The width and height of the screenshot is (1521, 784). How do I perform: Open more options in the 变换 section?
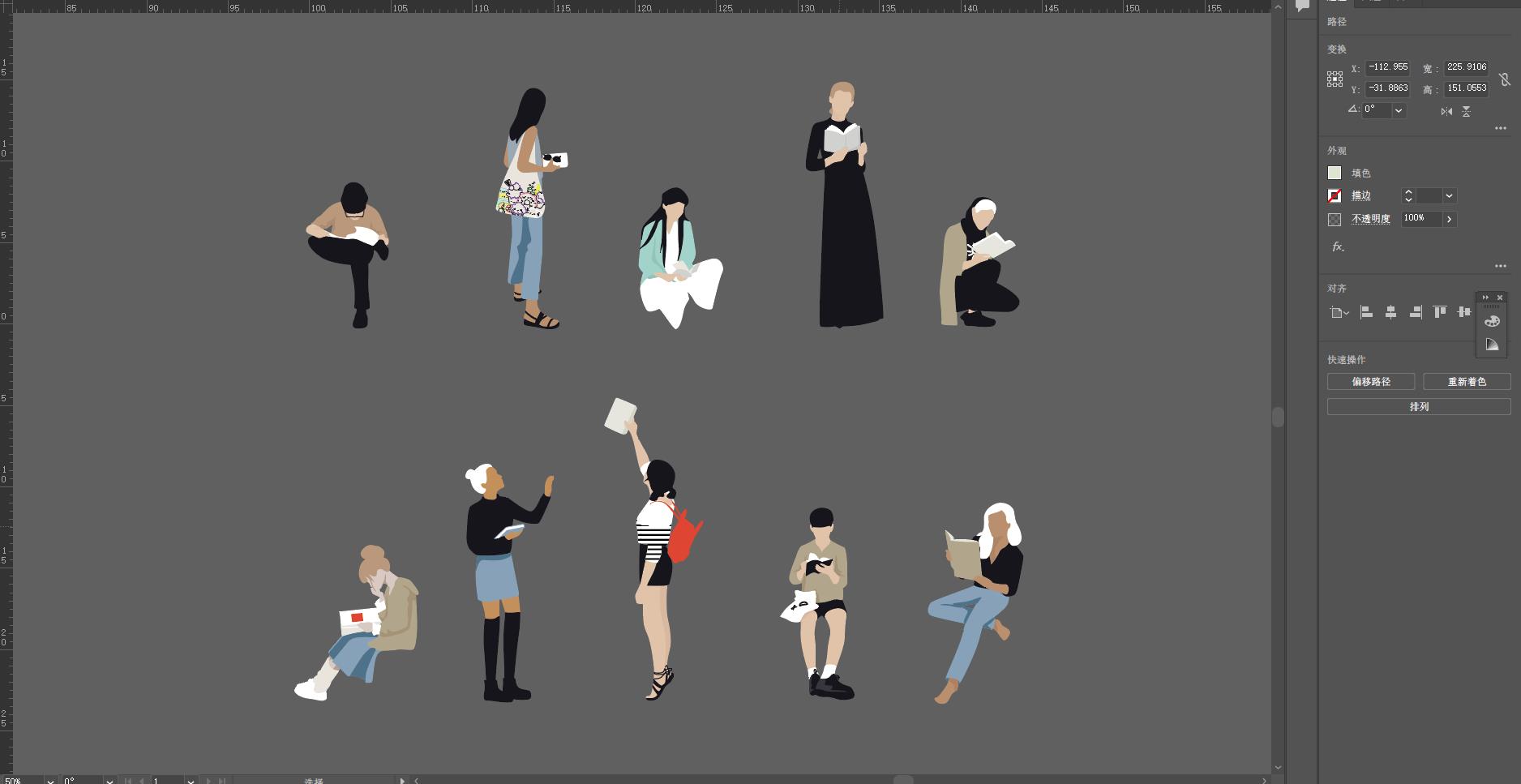[x=1501, y=128]
